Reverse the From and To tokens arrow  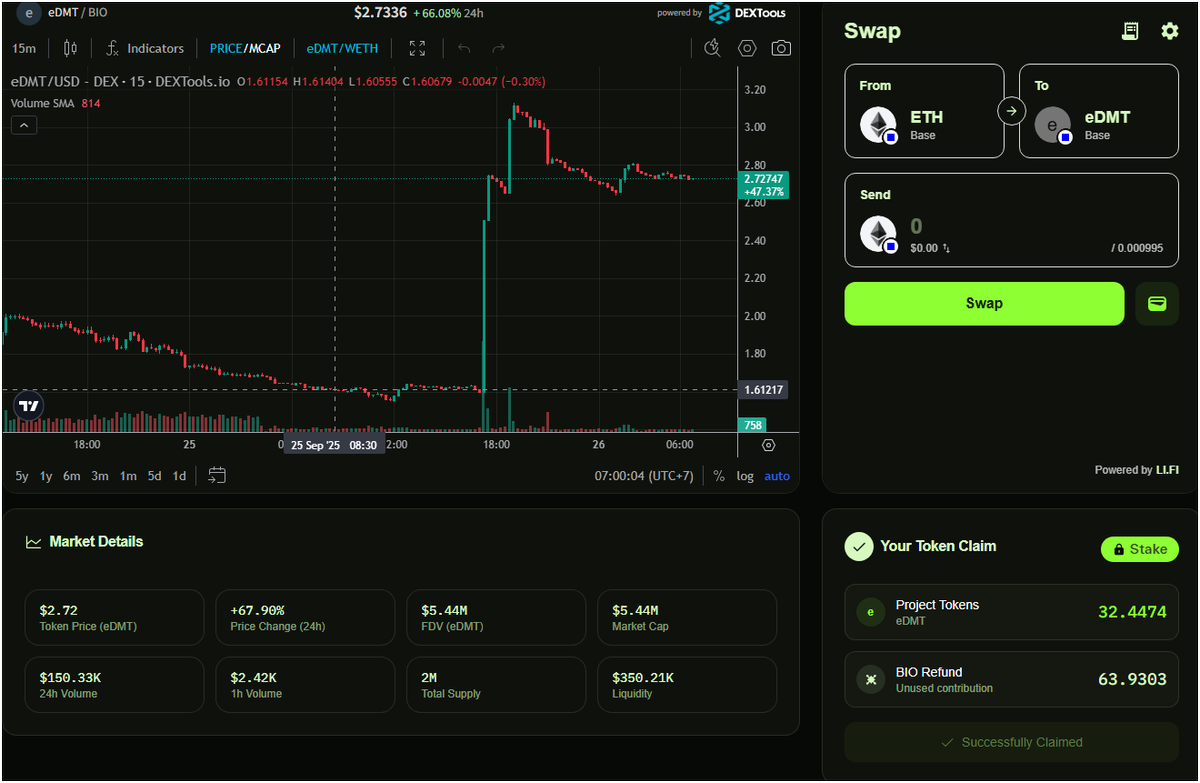pyautogui.click(x=1011, y=110)
